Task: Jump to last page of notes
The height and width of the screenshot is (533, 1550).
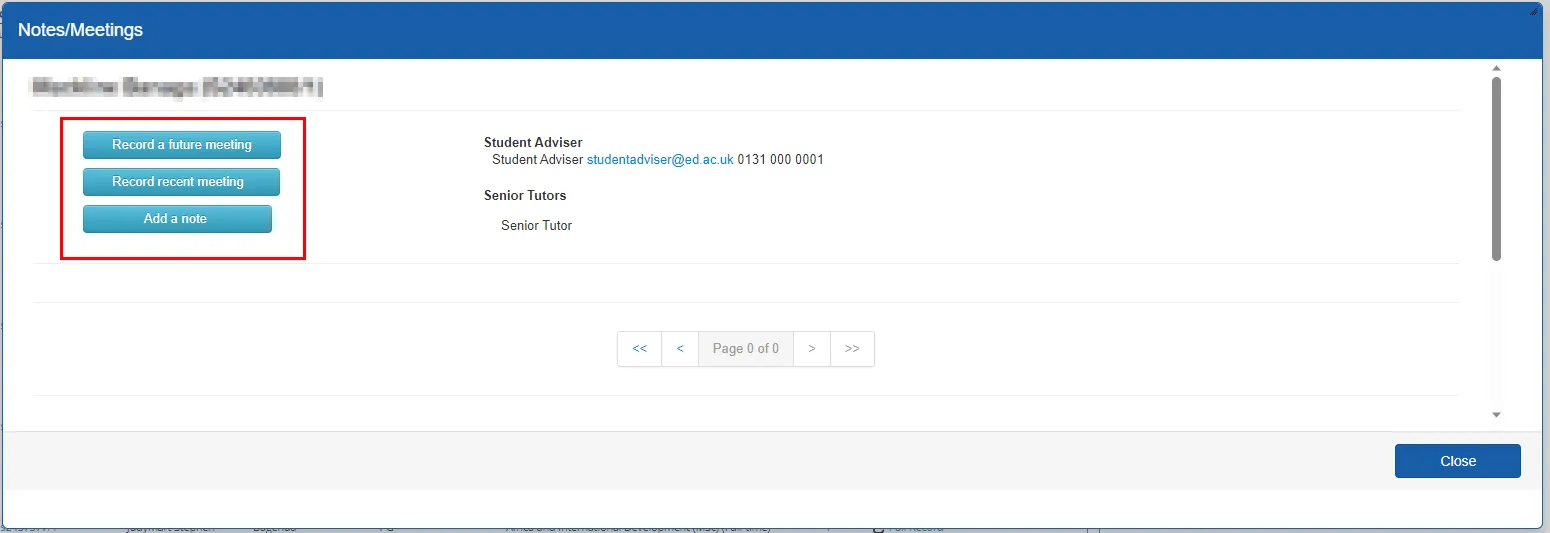Action: (852, 349)
